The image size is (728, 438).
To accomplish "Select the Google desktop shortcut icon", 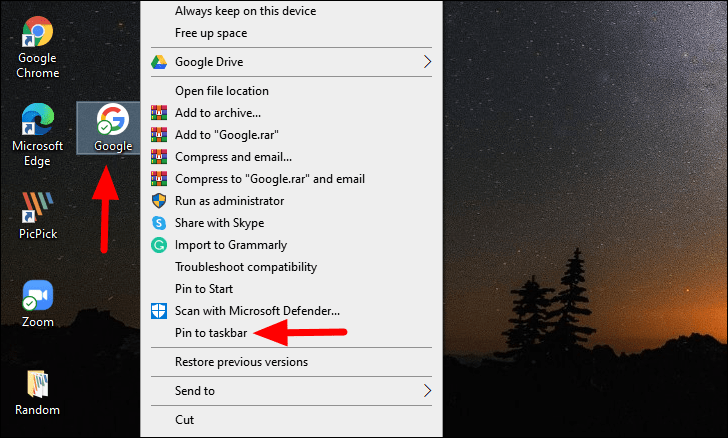I will (x=113, y=128).
